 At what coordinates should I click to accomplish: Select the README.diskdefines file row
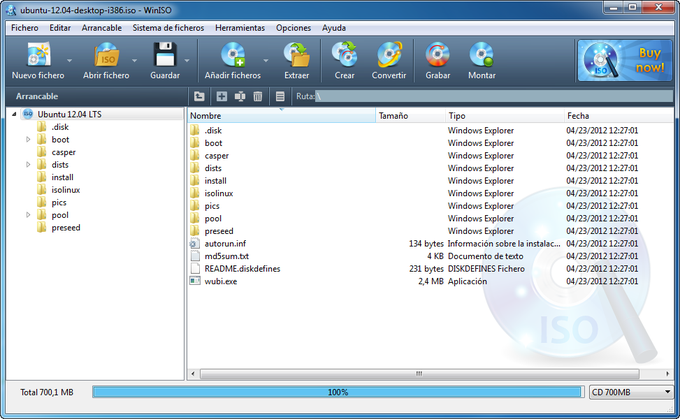tap(430, 268)
